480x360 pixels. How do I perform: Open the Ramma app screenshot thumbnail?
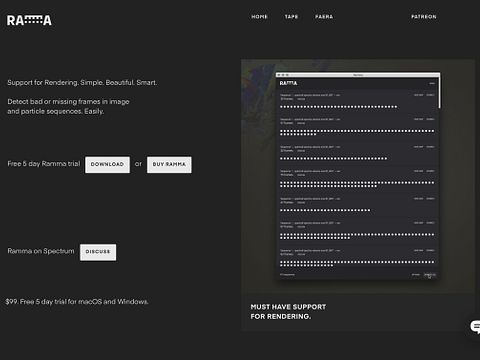(x=358, y=176)
